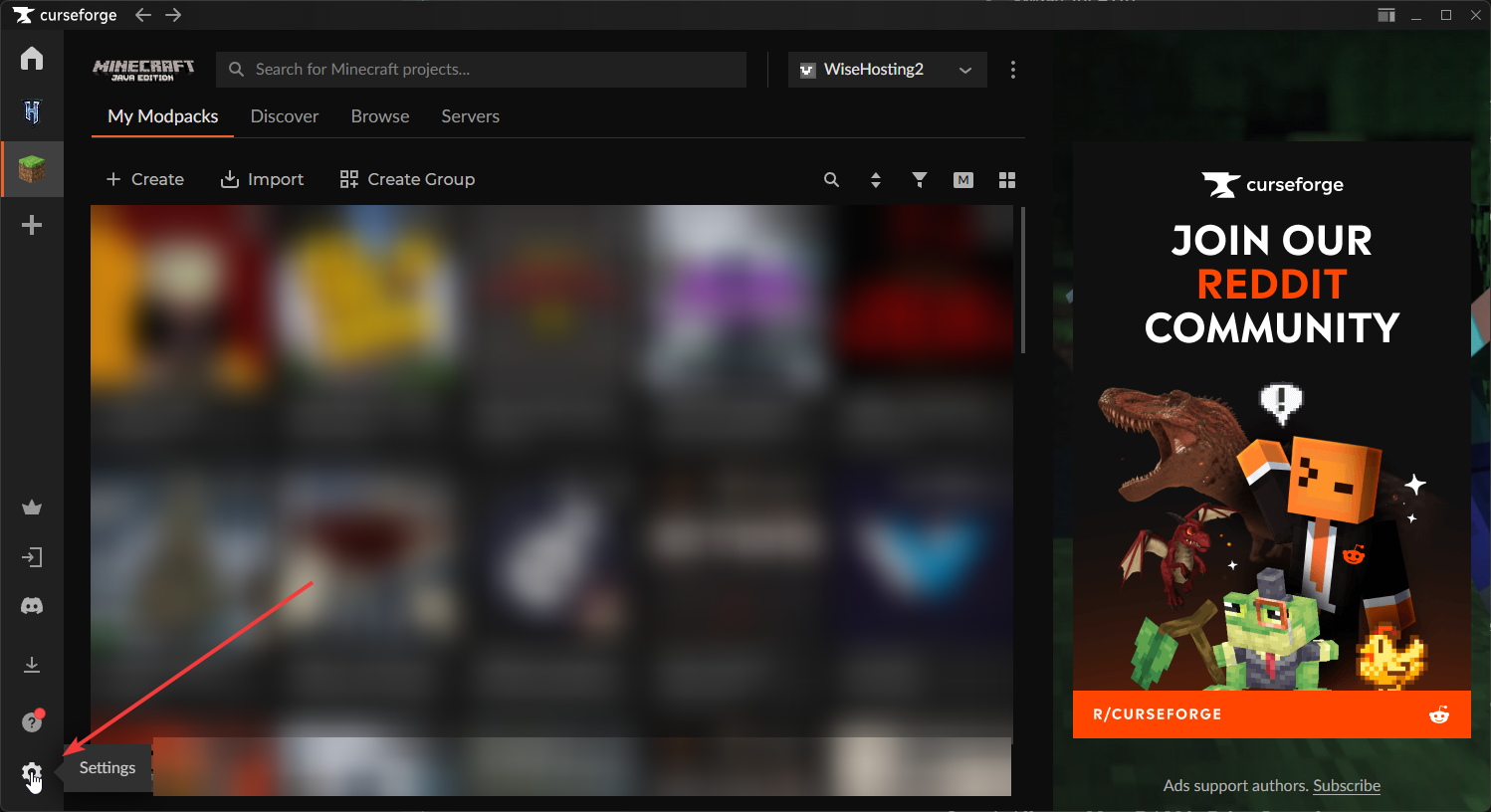Open the downloads icon in the sidebar
Screen dimensions: 1491x812
(32, 664)
